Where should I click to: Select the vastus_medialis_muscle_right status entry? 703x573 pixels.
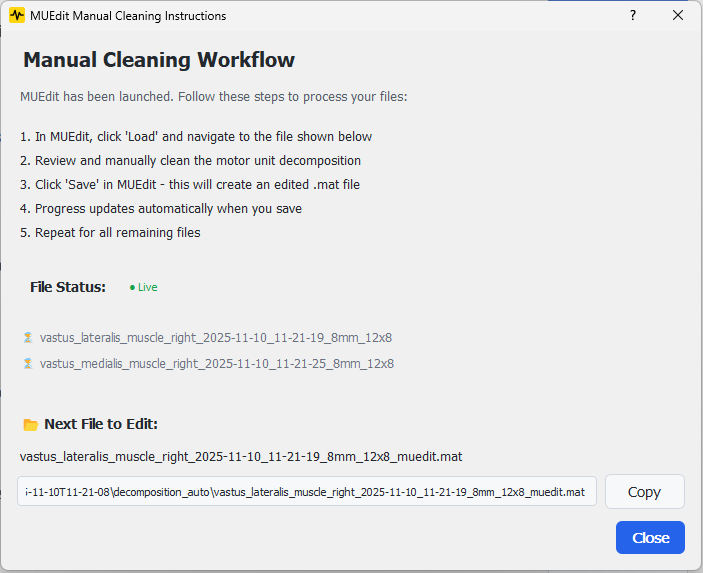(x=216, y=364)
